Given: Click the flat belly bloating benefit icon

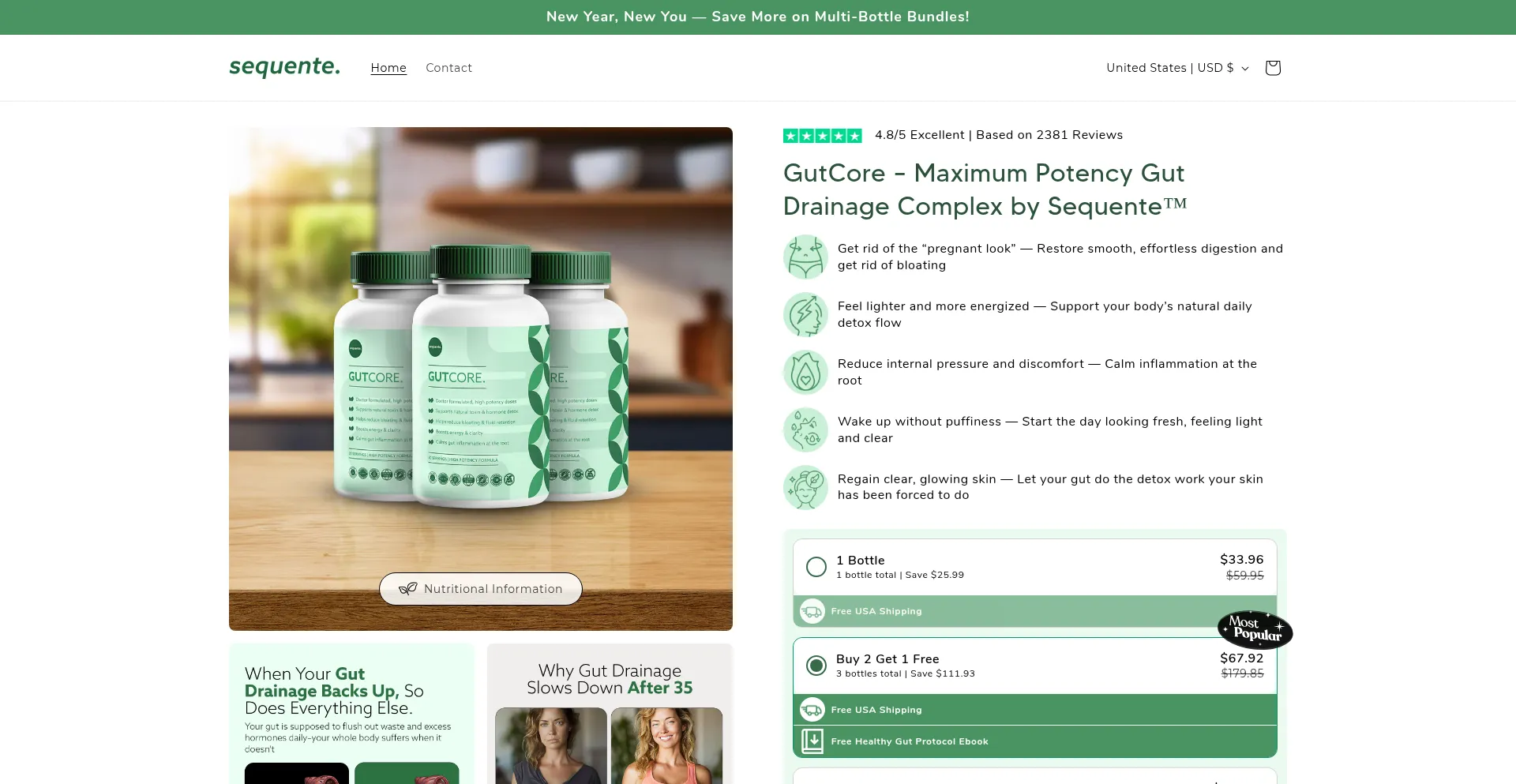Looking at the screenshot, I should (x=805, y=257).
